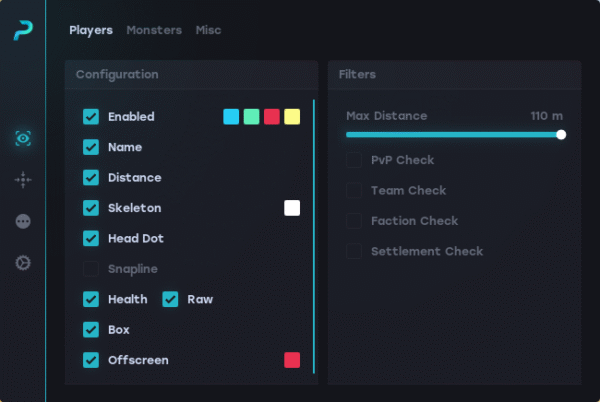Image resolution: width=600 pixels, height=402 pixels.
Task: Open the crosshair aim section in sidebar
Action: (x=23, y=179)
